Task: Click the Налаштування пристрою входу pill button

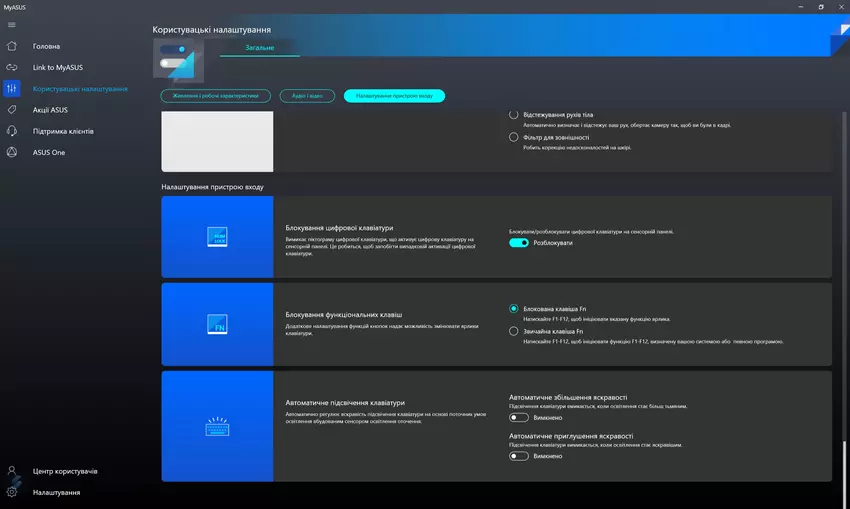Action: pyautogui.click(x=394, y=96)
